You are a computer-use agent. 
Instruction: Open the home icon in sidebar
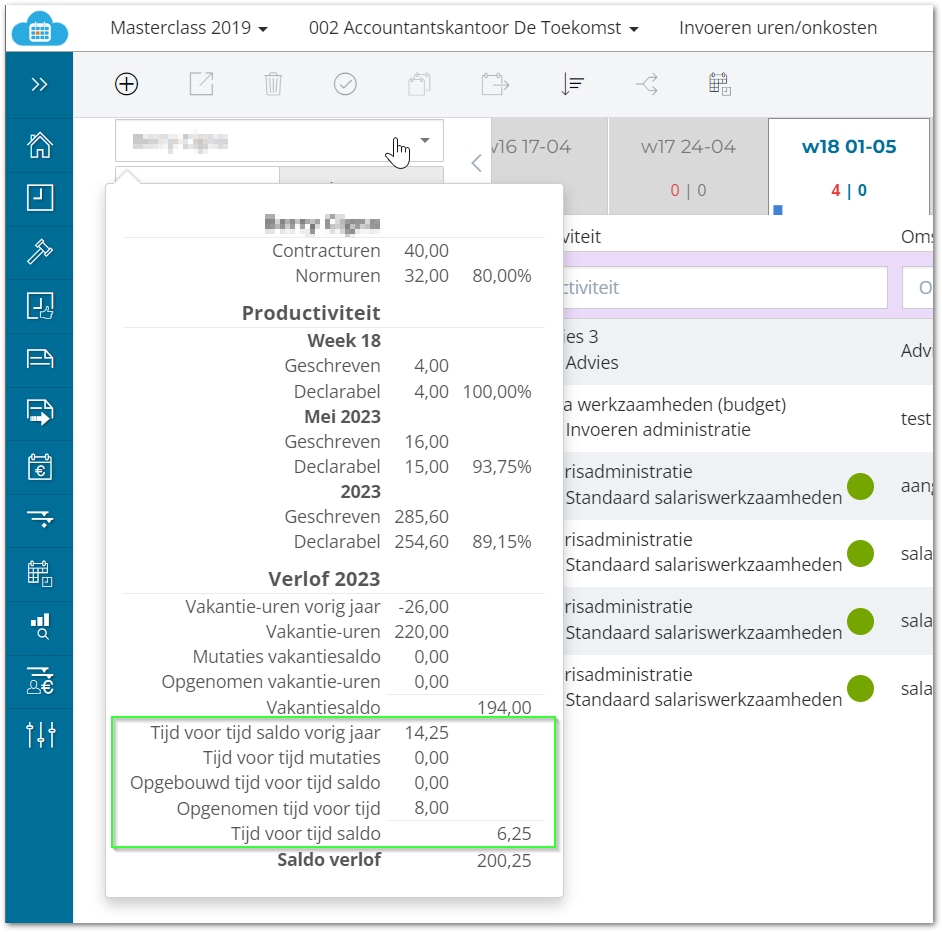(x=39, y=145)
